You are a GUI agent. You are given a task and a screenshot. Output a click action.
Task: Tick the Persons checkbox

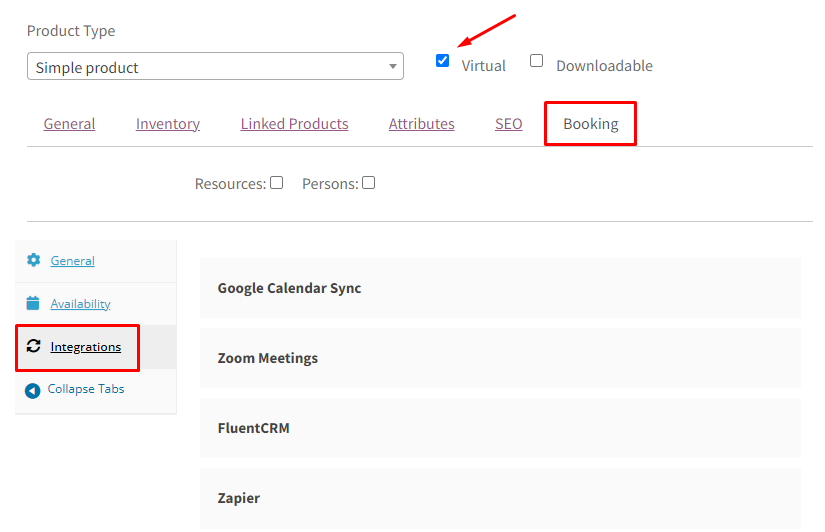point(369,183)
